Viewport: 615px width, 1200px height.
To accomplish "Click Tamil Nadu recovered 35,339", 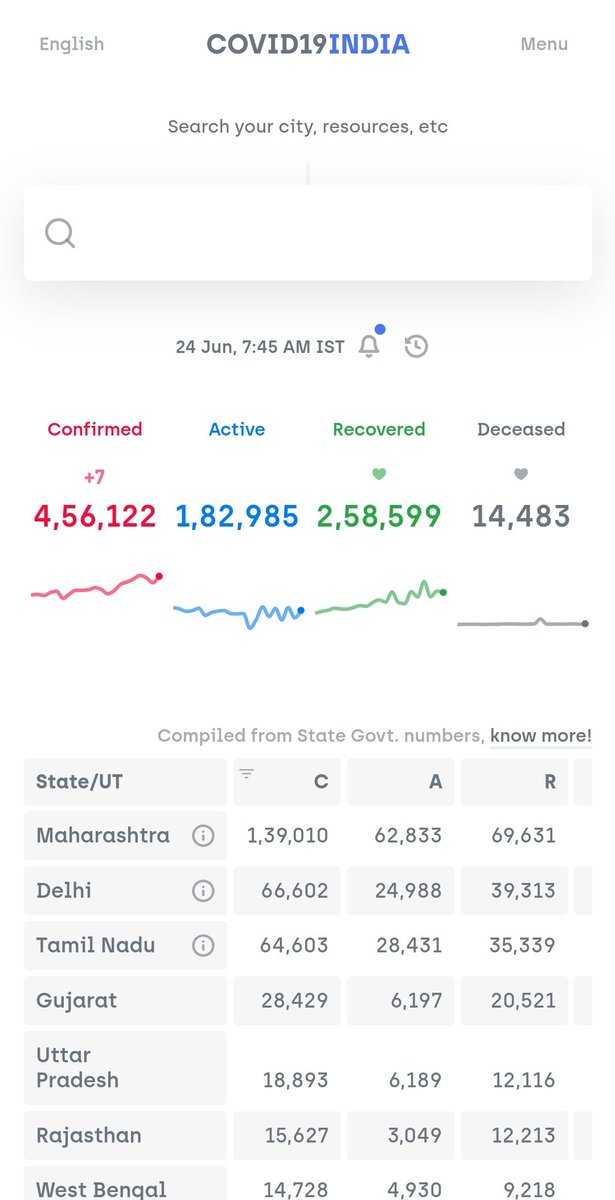I will (524, 945).
